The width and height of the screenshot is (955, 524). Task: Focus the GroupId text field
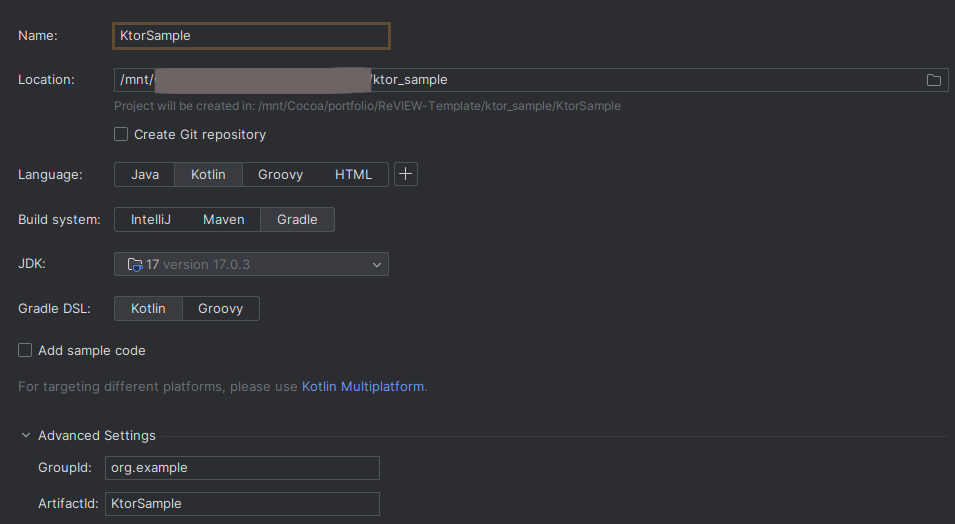click(242, 468)
